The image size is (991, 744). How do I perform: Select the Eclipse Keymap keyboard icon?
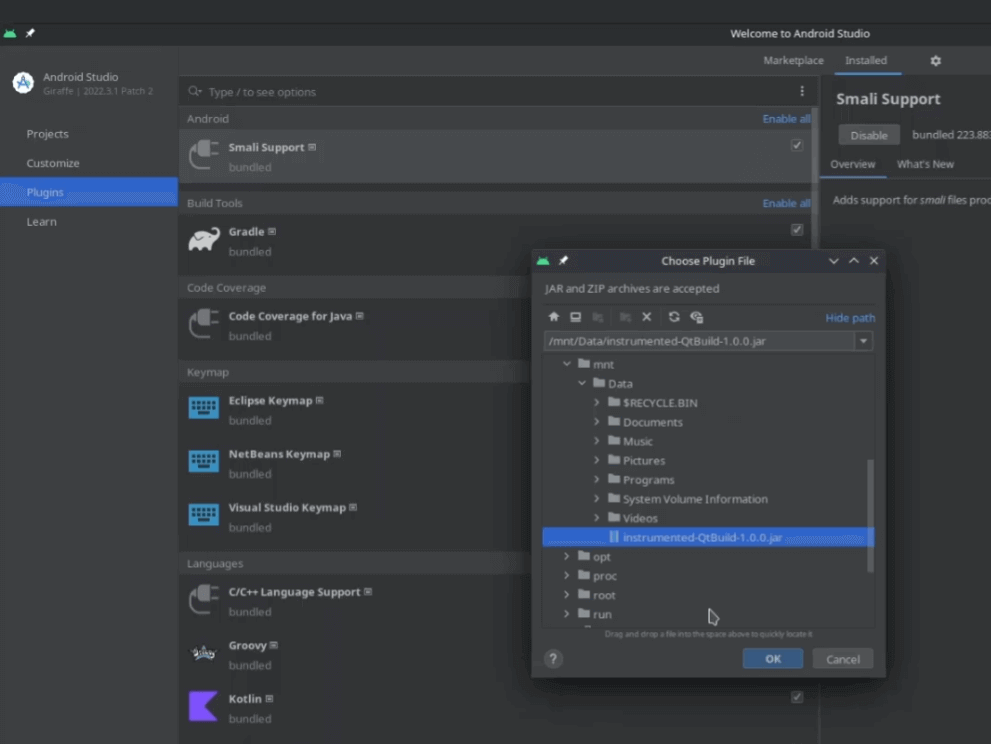click(x=204, y=408)
